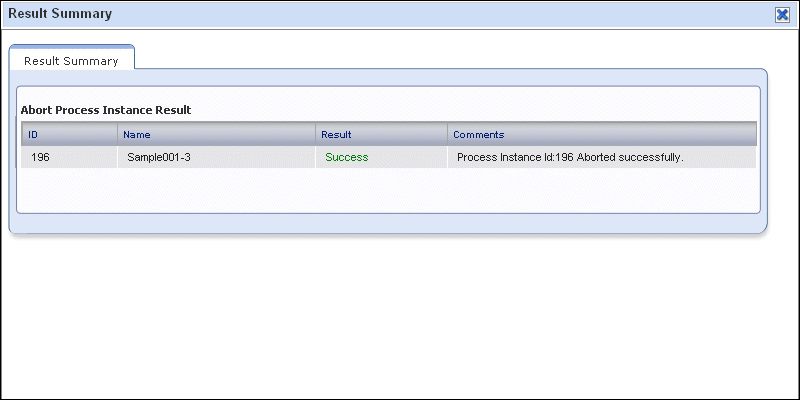Sort by the Result column header

[381, 135]
